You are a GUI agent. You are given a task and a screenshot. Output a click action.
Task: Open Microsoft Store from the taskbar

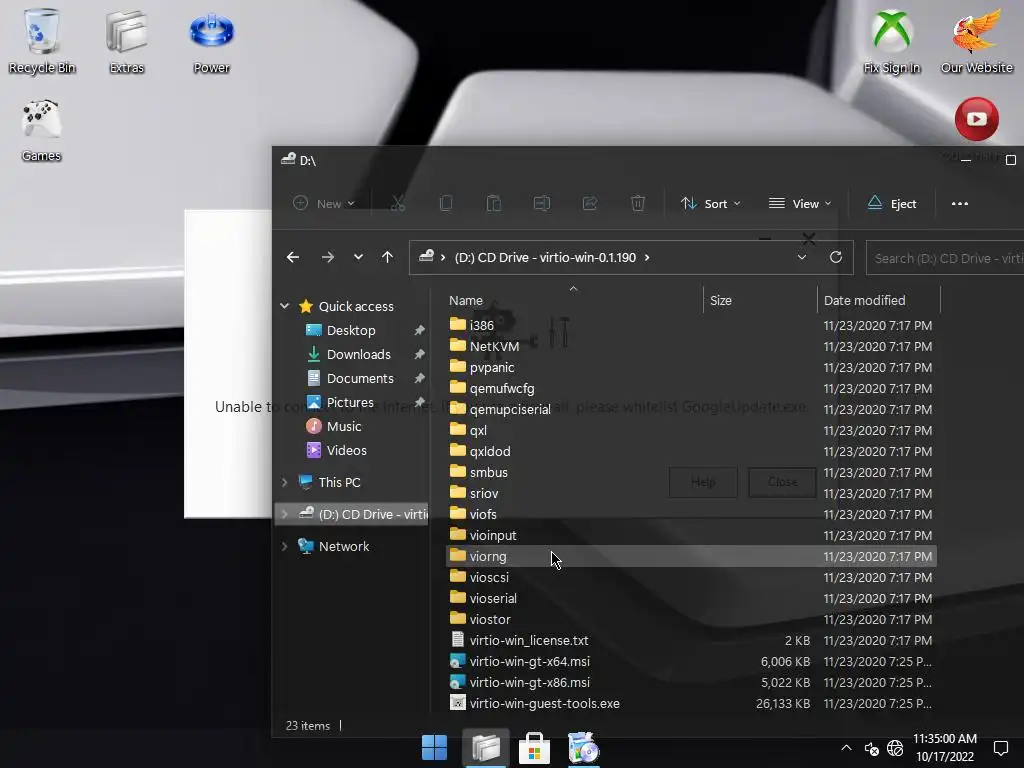534,748
